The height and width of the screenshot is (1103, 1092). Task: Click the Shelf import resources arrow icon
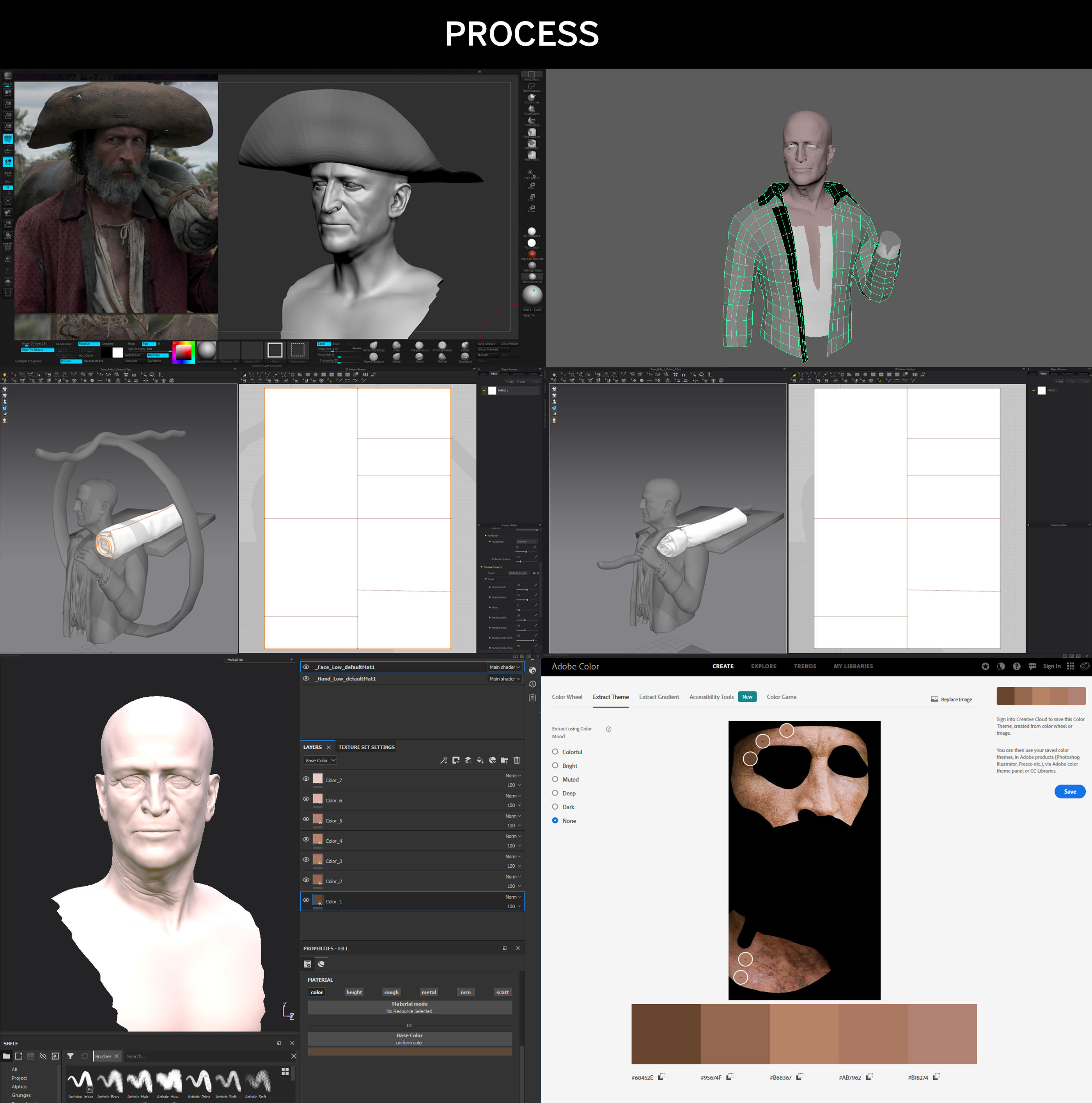click(x=55, y=1056)
